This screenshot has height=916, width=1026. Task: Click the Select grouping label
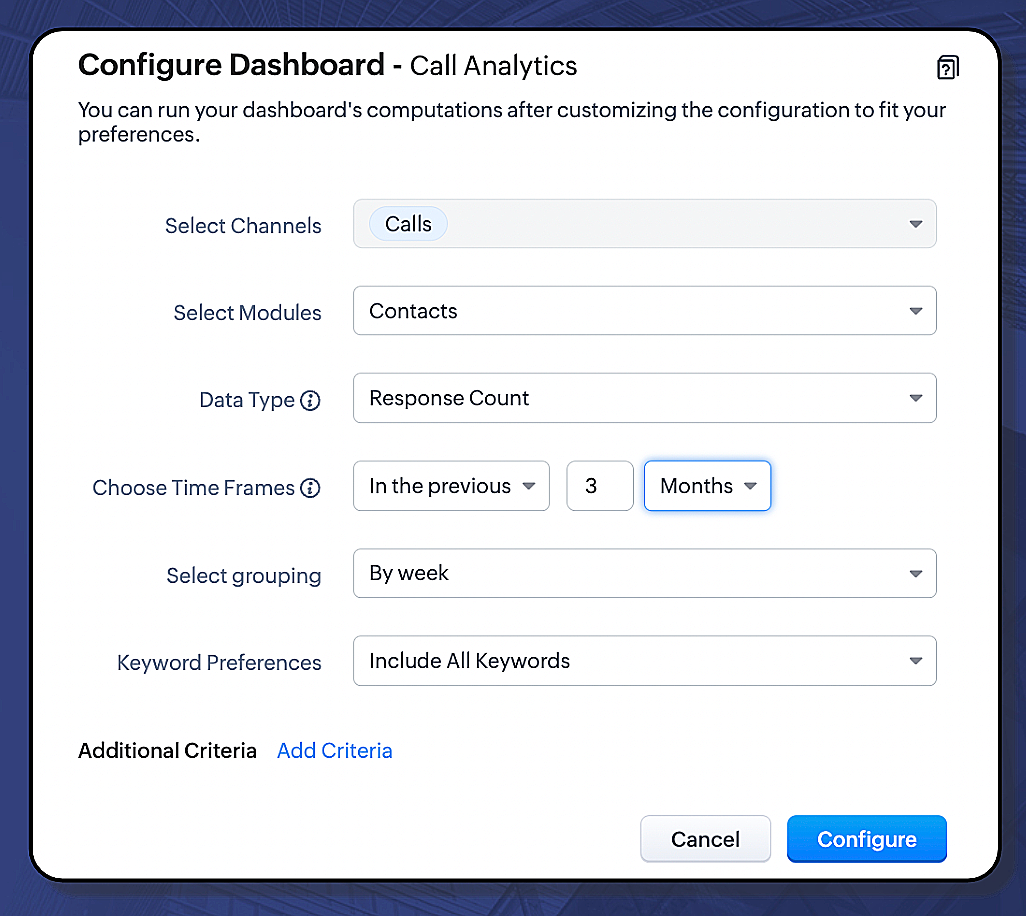pyautogui.click(x=243, y=576)
